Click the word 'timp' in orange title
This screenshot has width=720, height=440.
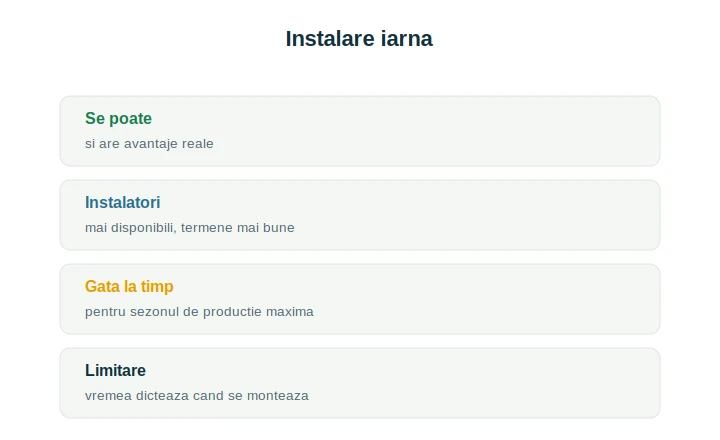(x=157, y=287)
